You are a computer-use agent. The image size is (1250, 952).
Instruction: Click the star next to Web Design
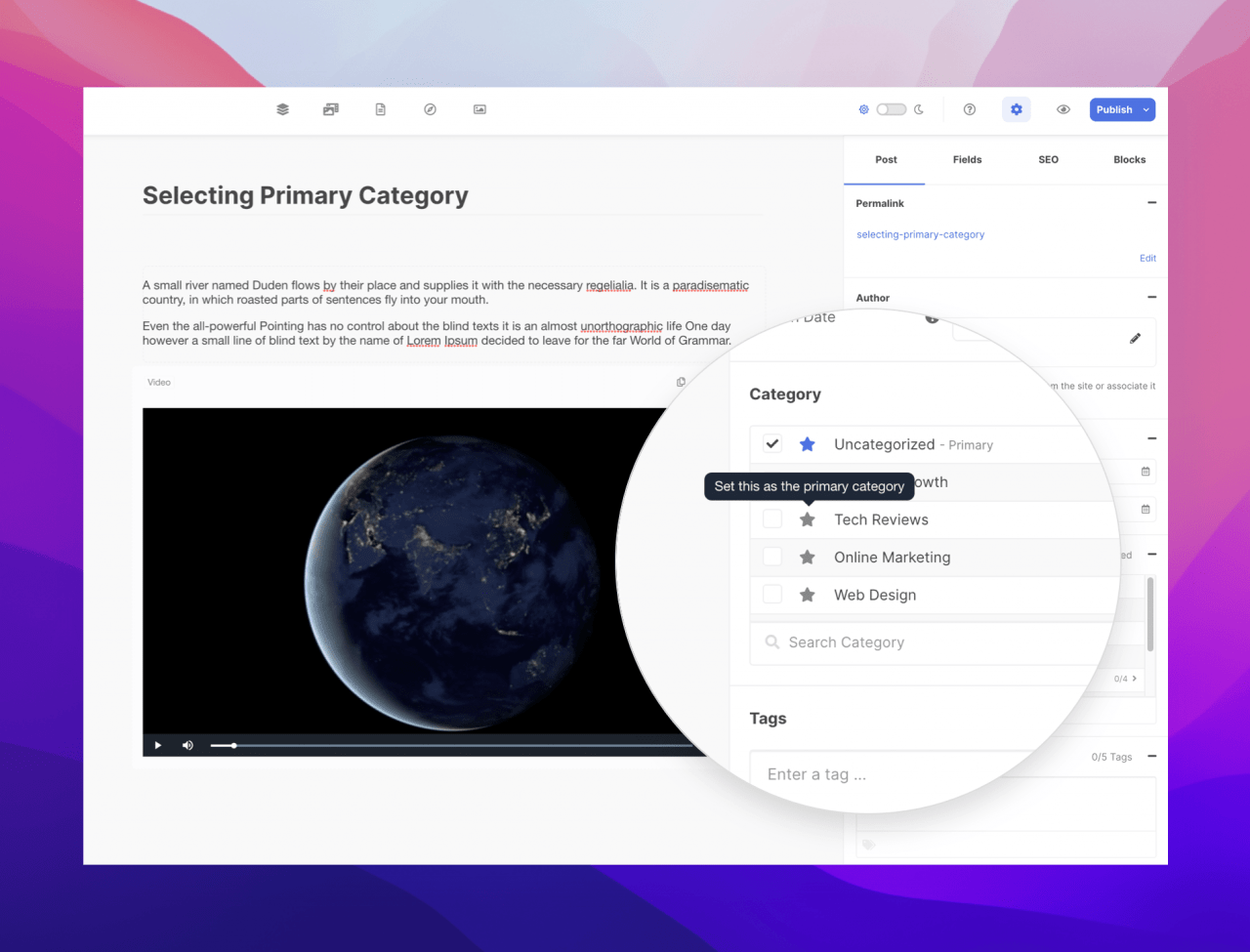tap(808, 595)
